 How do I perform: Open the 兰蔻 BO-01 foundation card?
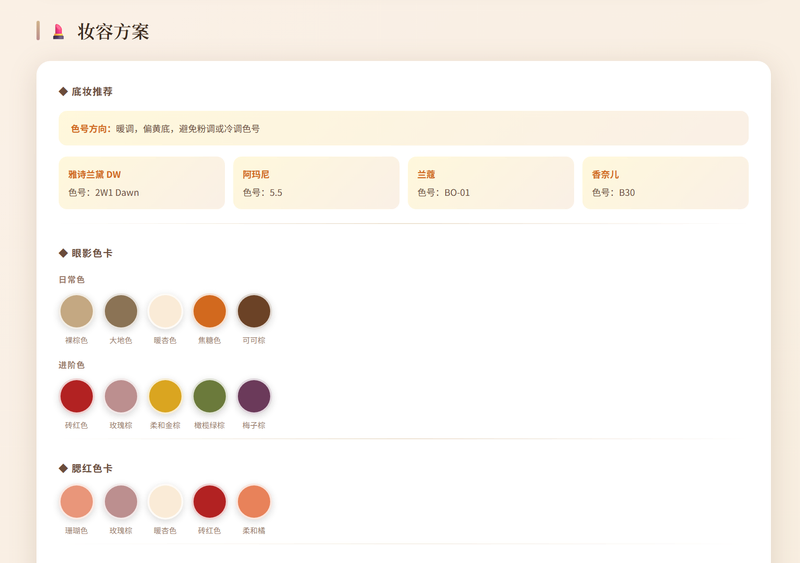[491, 183]
